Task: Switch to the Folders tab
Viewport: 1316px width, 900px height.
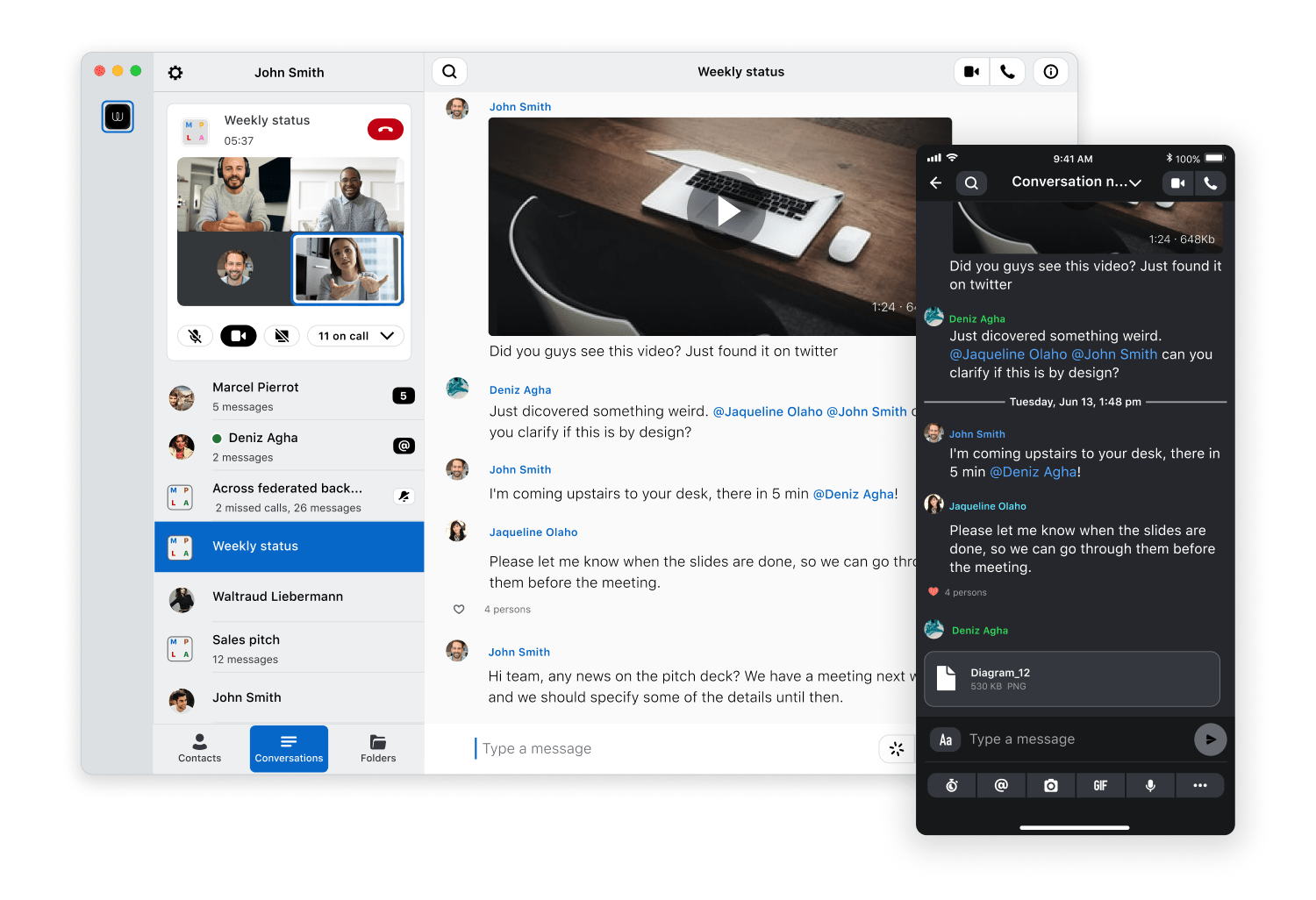Action: (377, 748)
